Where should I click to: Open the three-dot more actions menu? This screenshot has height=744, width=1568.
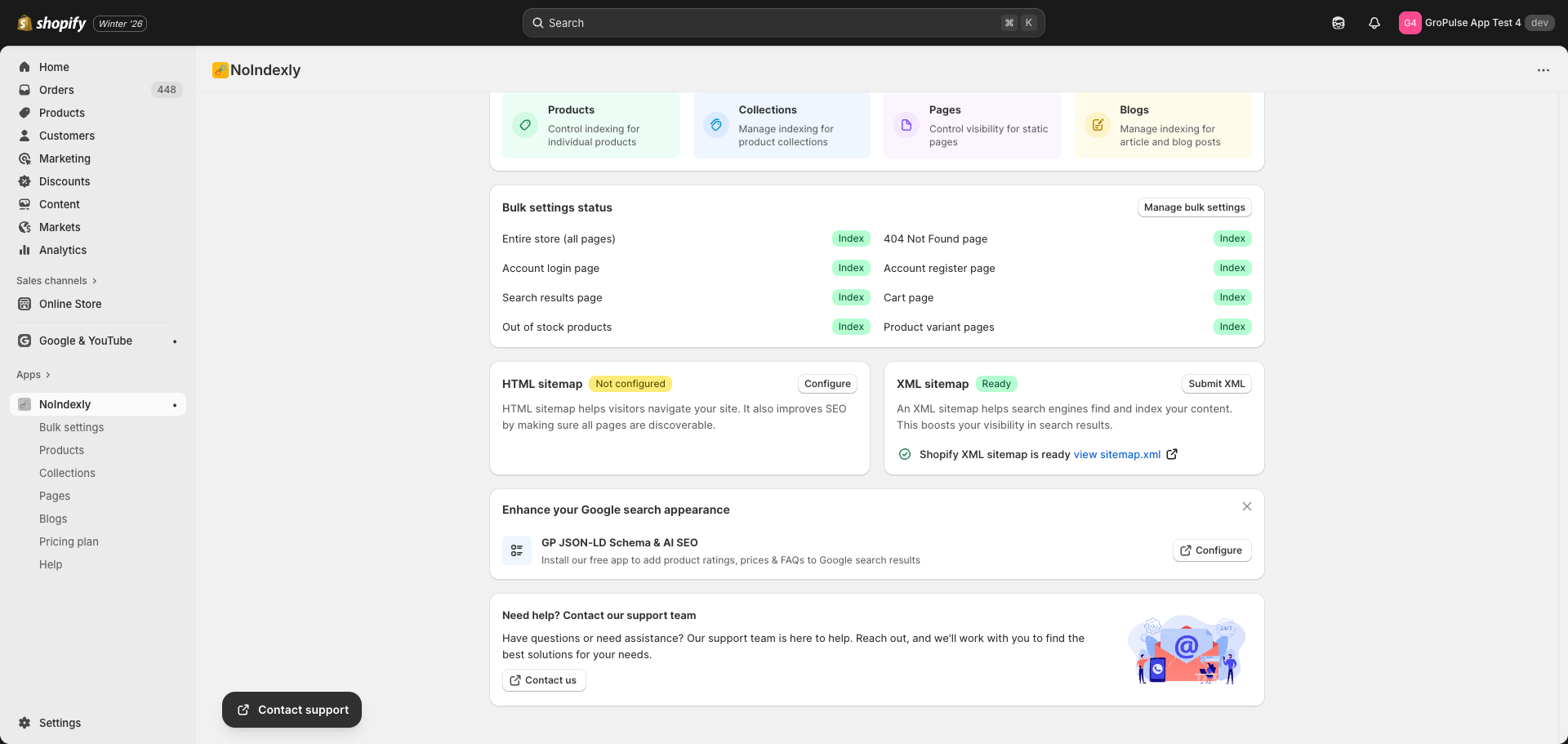[x=1543, y=70]
